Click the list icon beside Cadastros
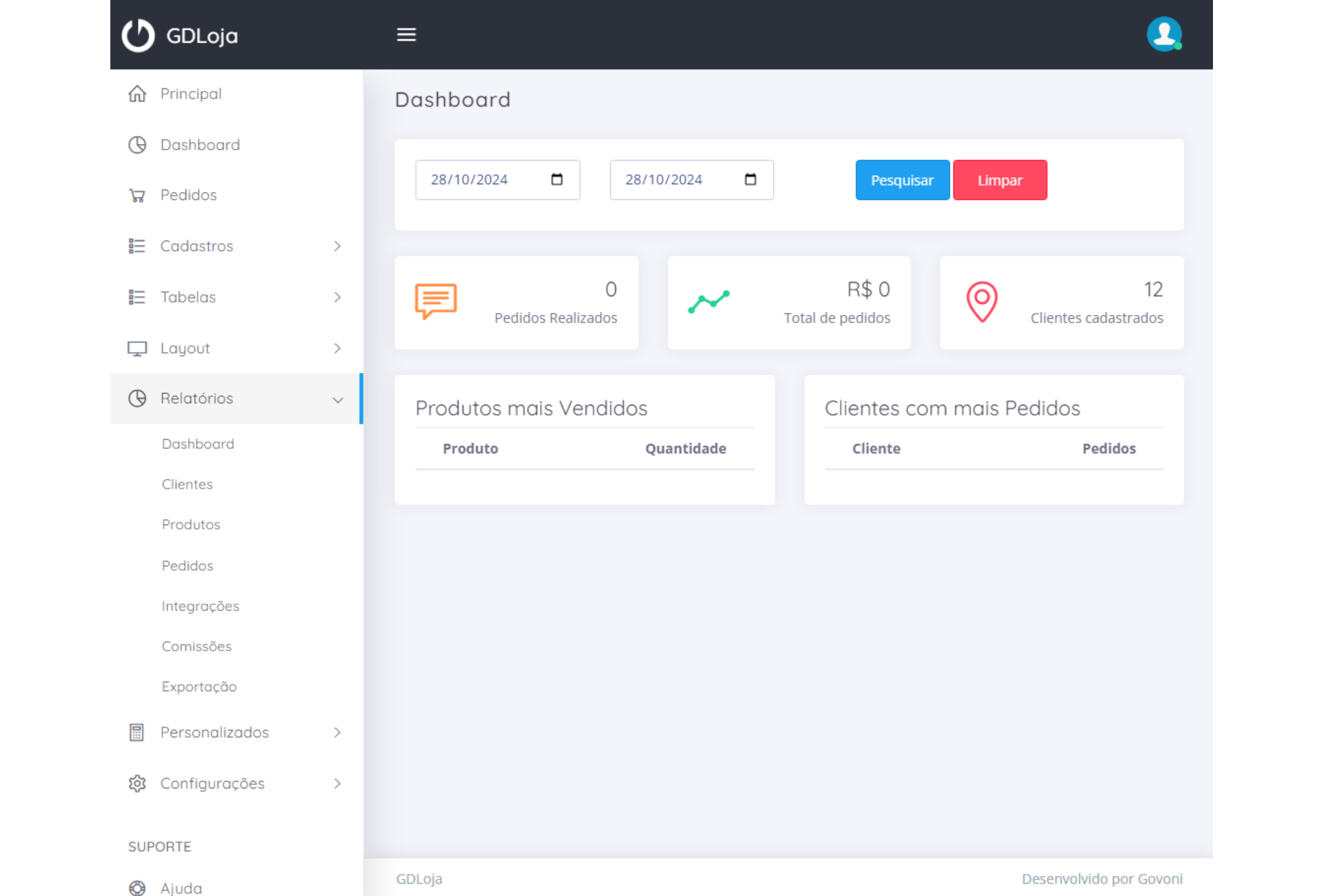This screenshot has width=1324, height=896. pyautogui.click(x=137, y=246)
